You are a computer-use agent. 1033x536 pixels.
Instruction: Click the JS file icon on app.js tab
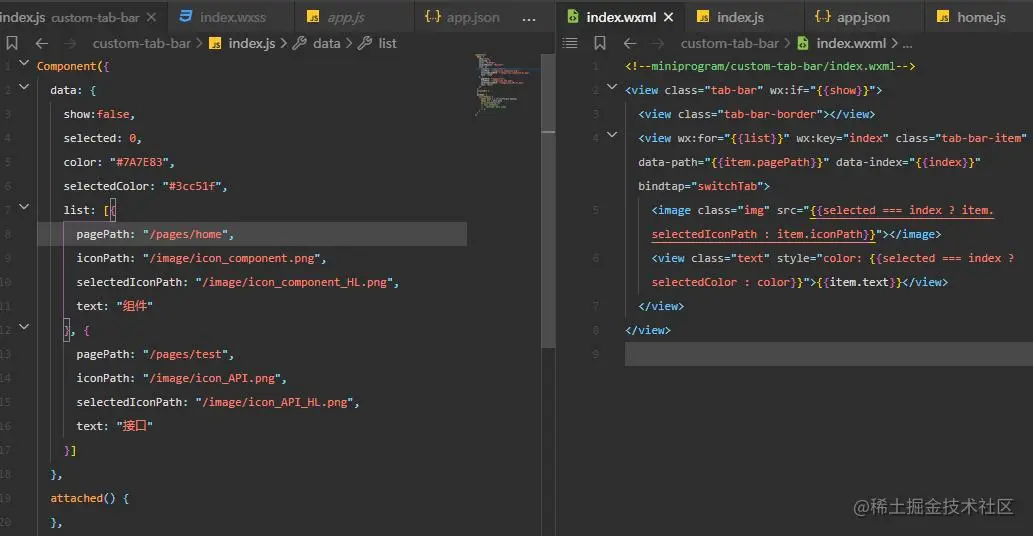314,17
